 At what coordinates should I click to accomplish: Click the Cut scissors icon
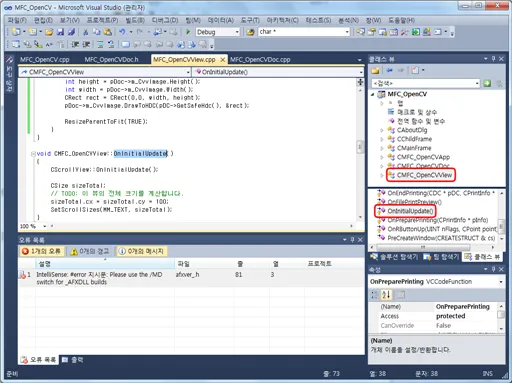point(86,32)
